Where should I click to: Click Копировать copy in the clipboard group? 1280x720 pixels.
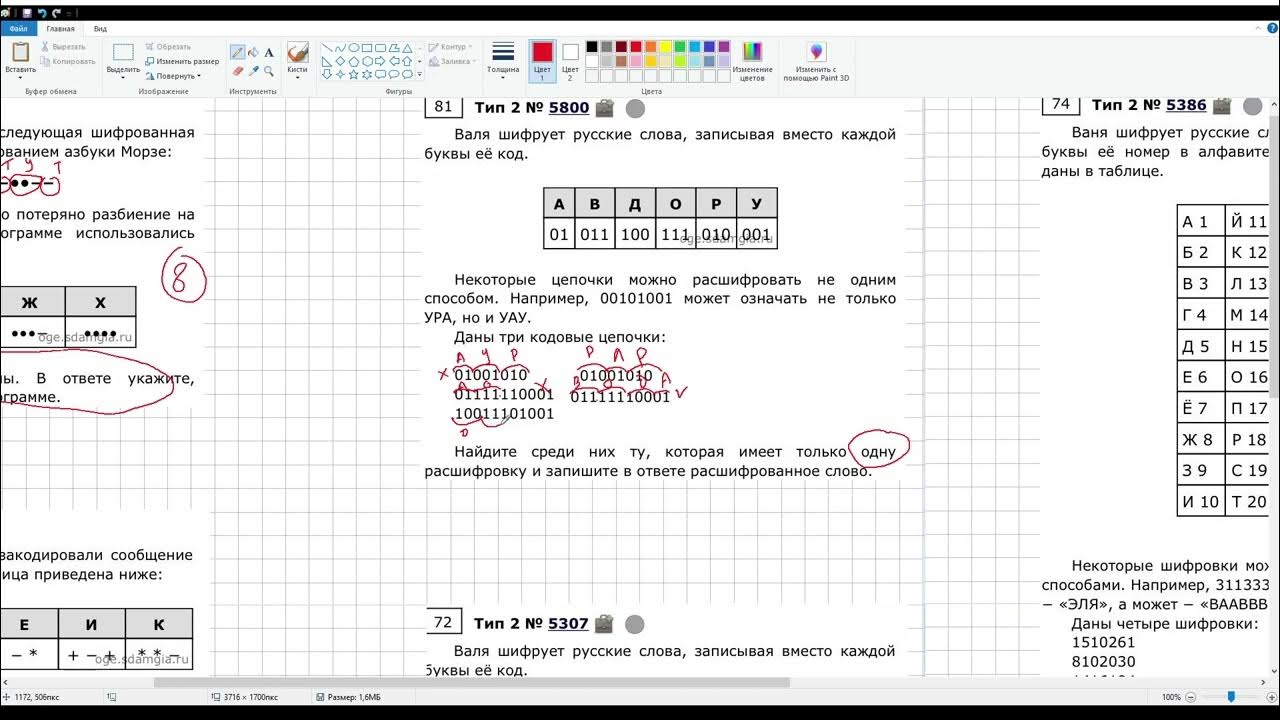tap(68, 61)
